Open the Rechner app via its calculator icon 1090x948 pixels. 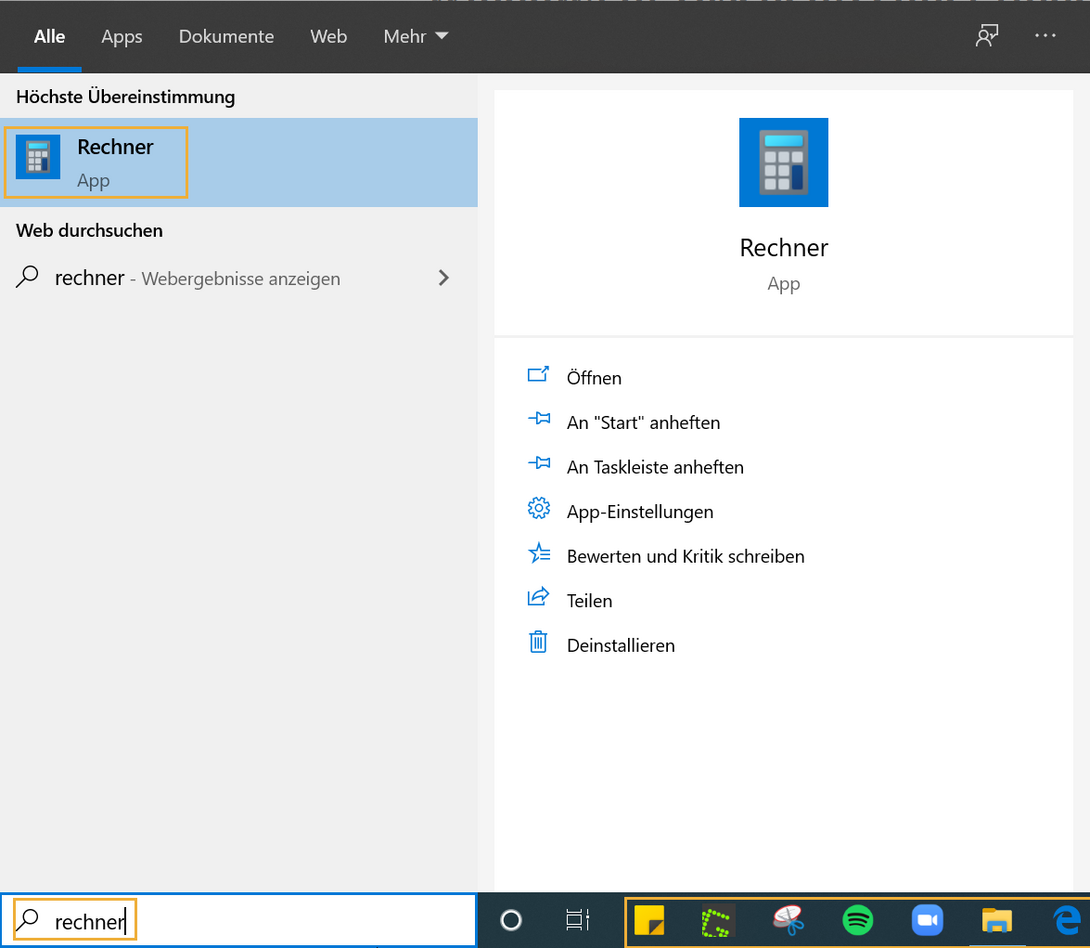(38, 157)
